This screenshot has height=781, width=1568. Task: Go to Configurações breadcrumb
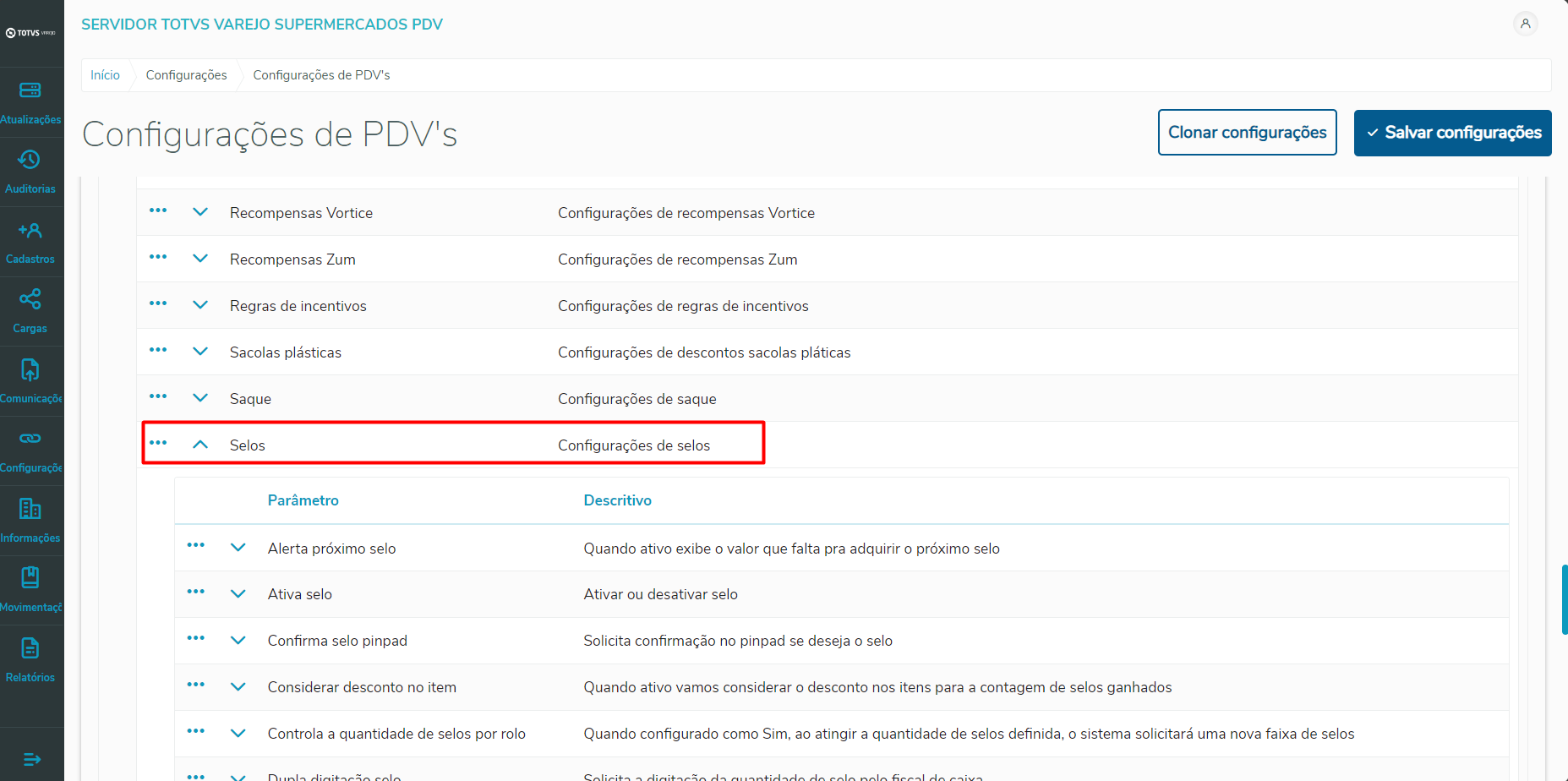(x=186, y=75)
